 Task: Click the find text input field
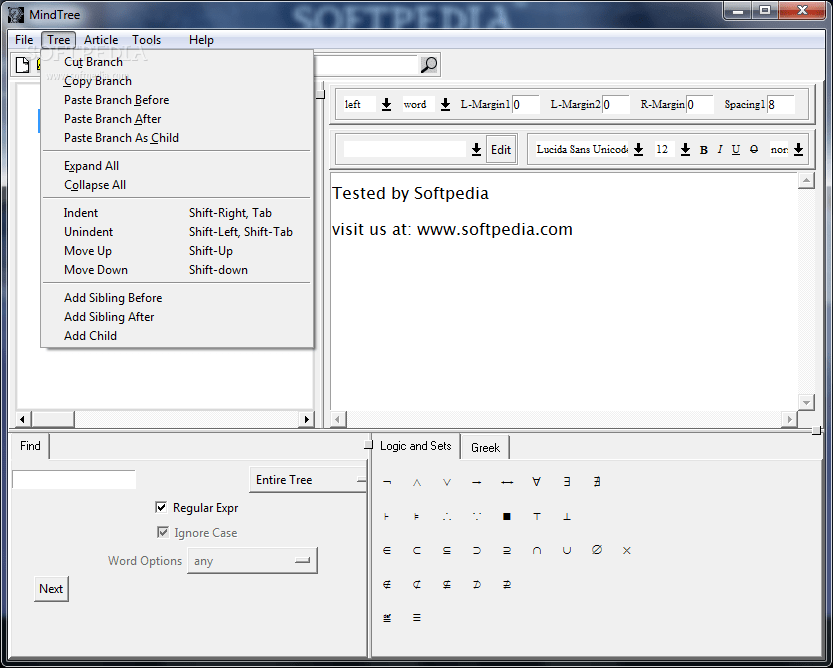(x=74, y=479)
